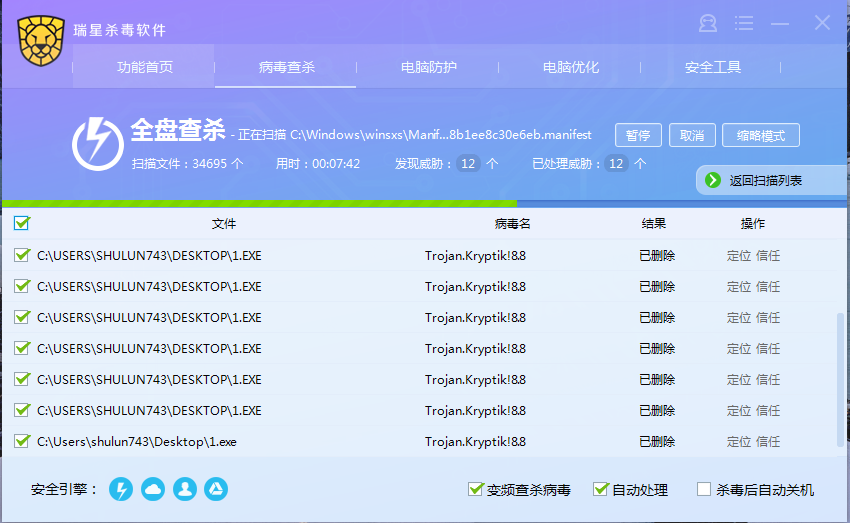
Task: Click the results list vertical scrollbar
Action: point(840,378)
